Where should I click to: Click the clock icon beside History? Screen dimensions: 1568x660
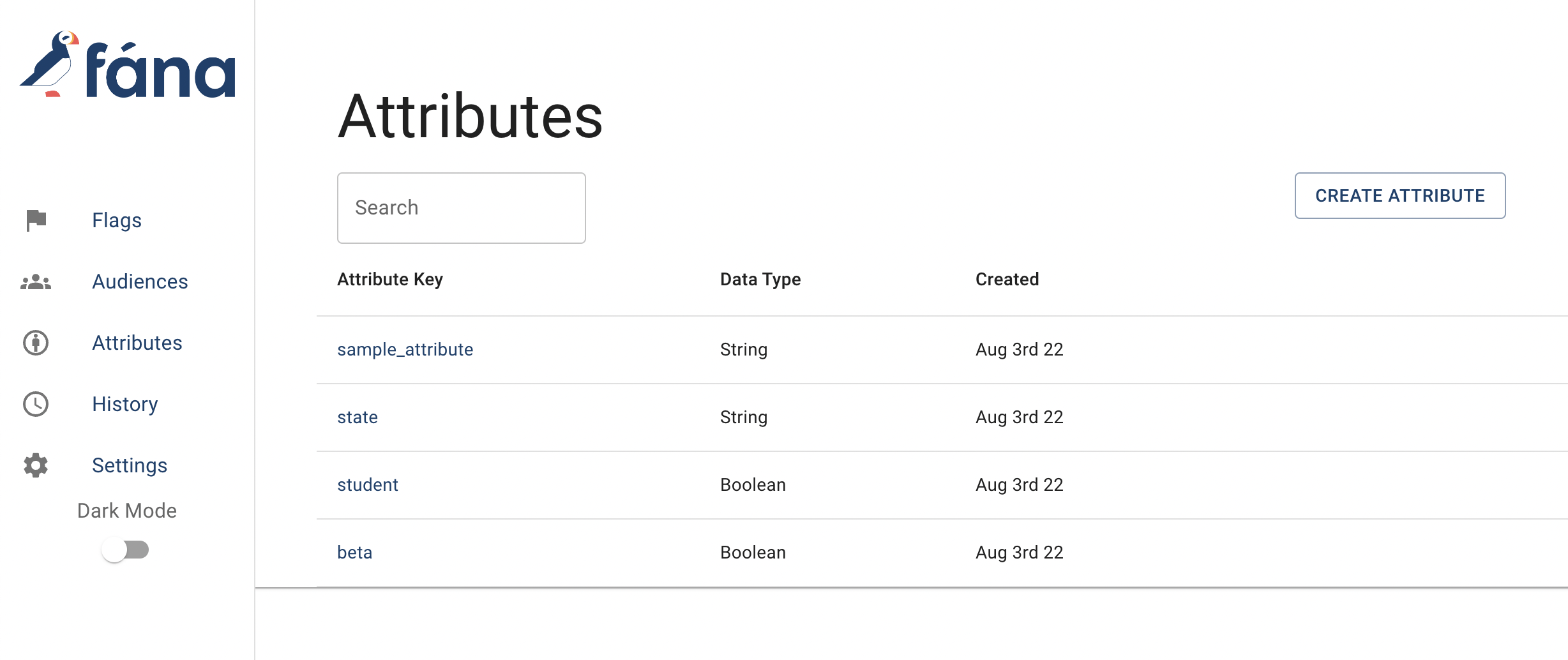click(36, 404)
